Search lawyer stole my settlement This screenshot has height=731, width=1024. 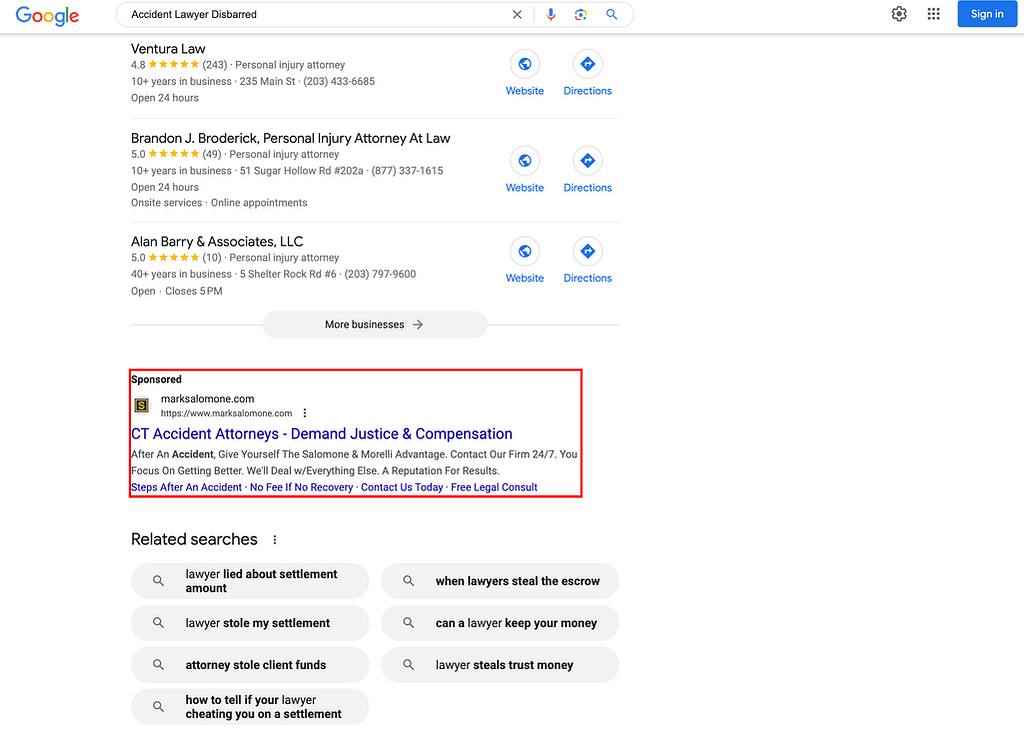[249, 623]
